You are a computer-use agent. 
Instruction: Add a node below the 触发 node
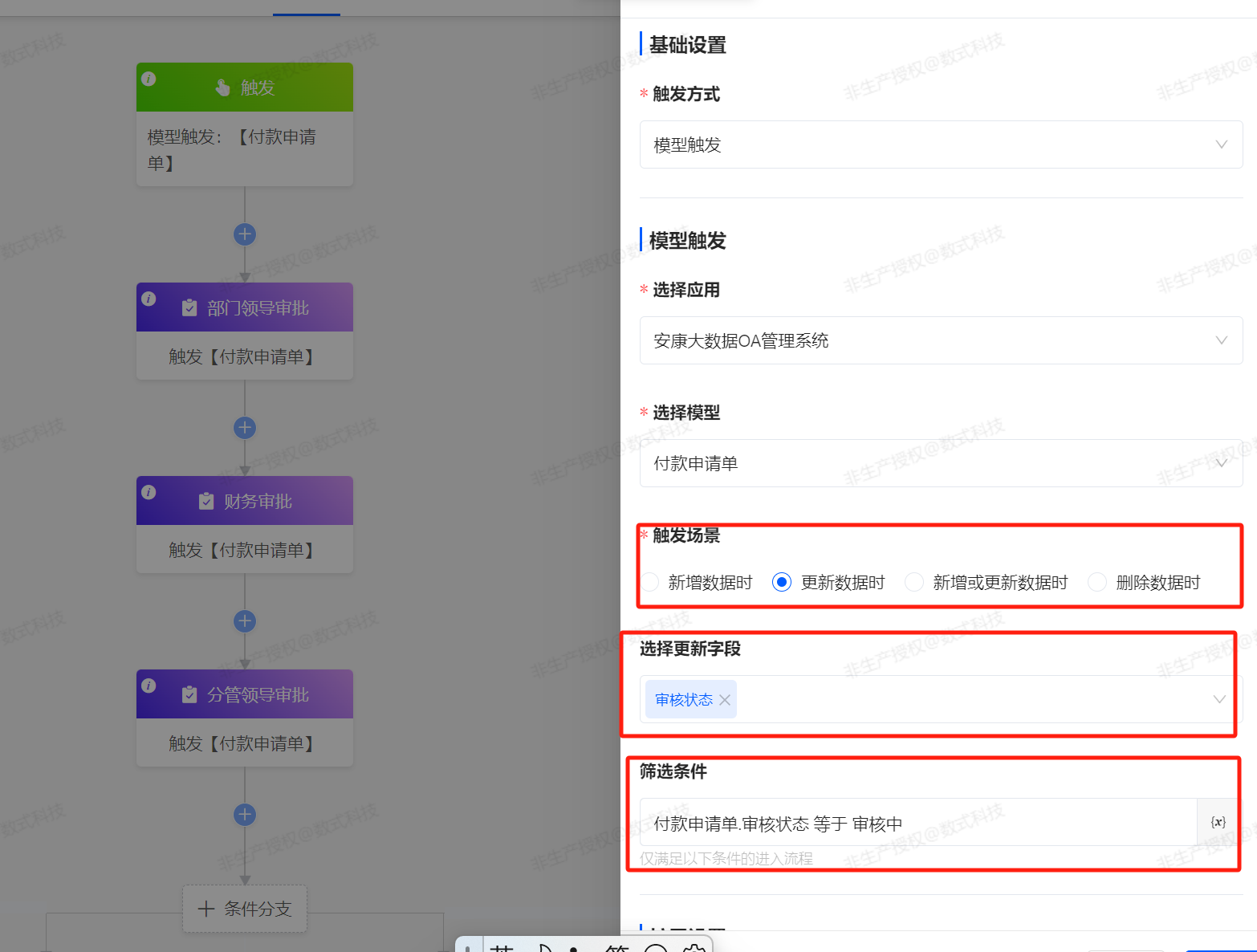point(245,234)
